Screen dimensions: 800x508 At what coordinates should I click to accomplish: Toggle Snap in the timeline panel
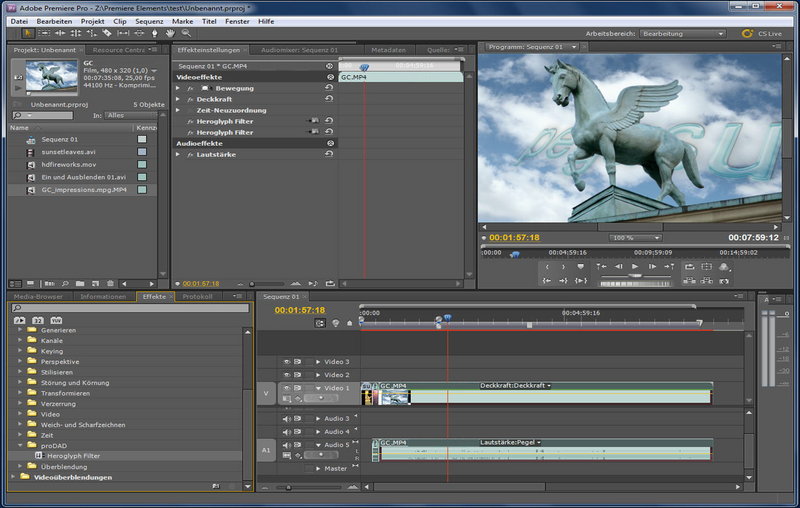[x=320, y=323]
